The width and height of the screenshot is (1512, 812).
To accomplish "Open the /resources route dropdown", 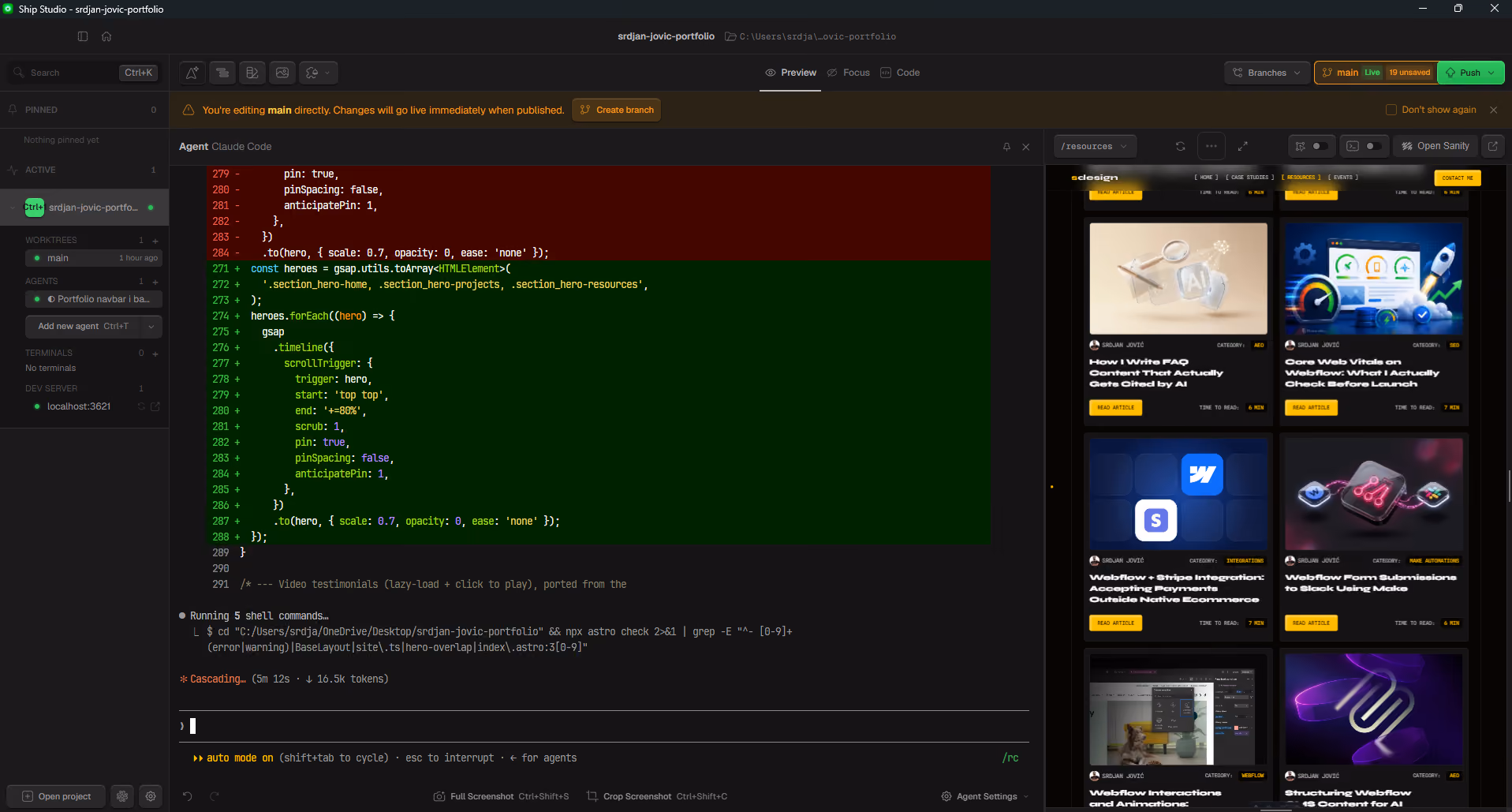I will point(1096,146).
